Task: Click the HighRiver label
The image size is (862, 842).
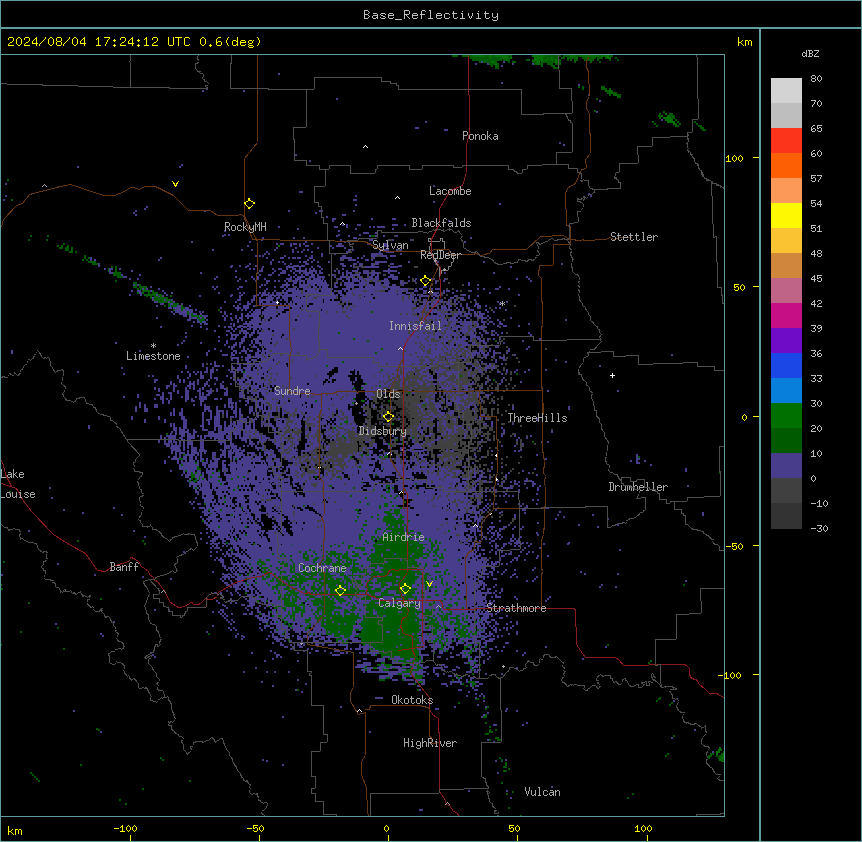Action: (430, 743)
